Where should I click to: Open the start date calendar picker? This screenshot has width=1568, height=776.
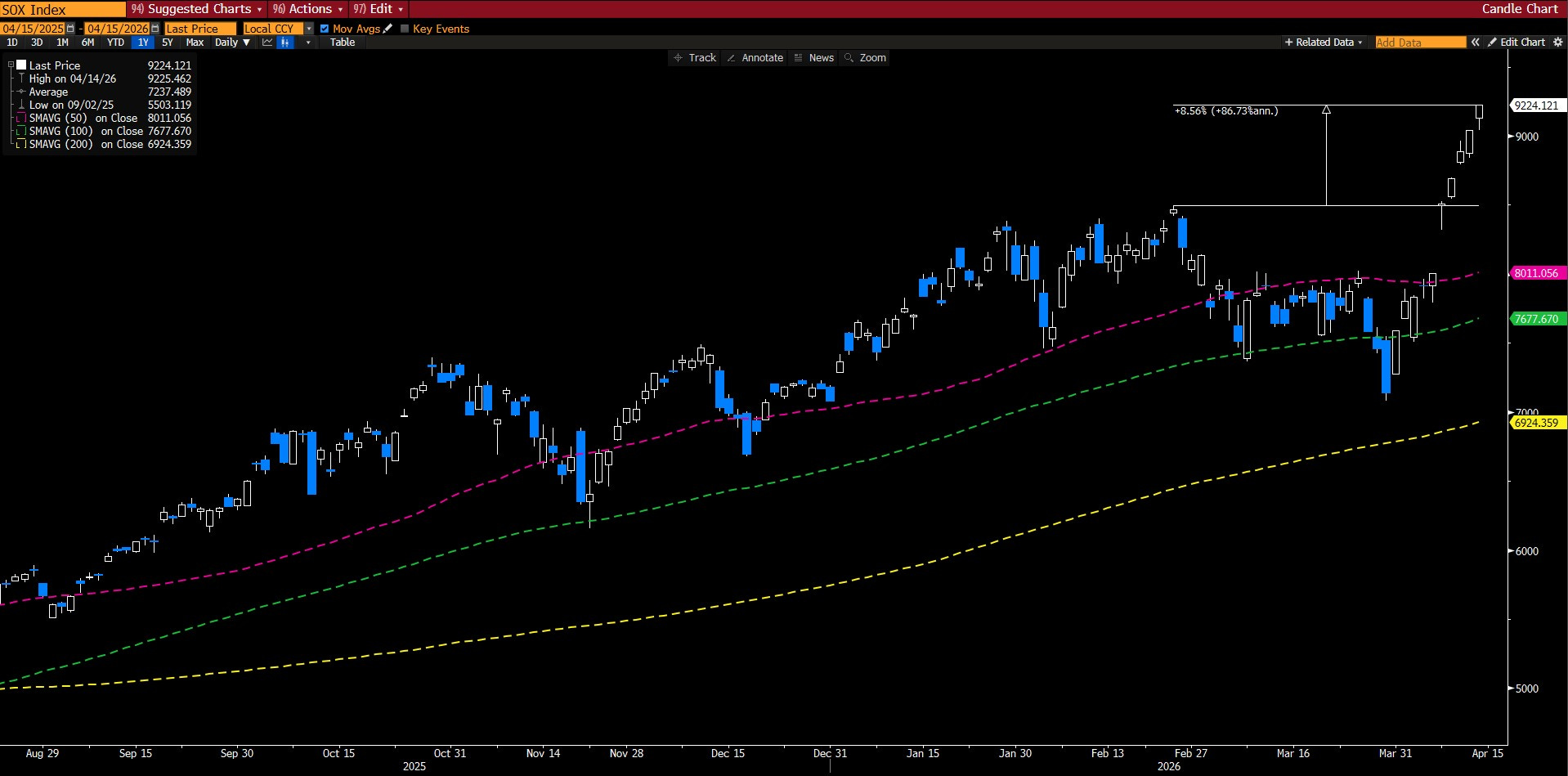70,29
